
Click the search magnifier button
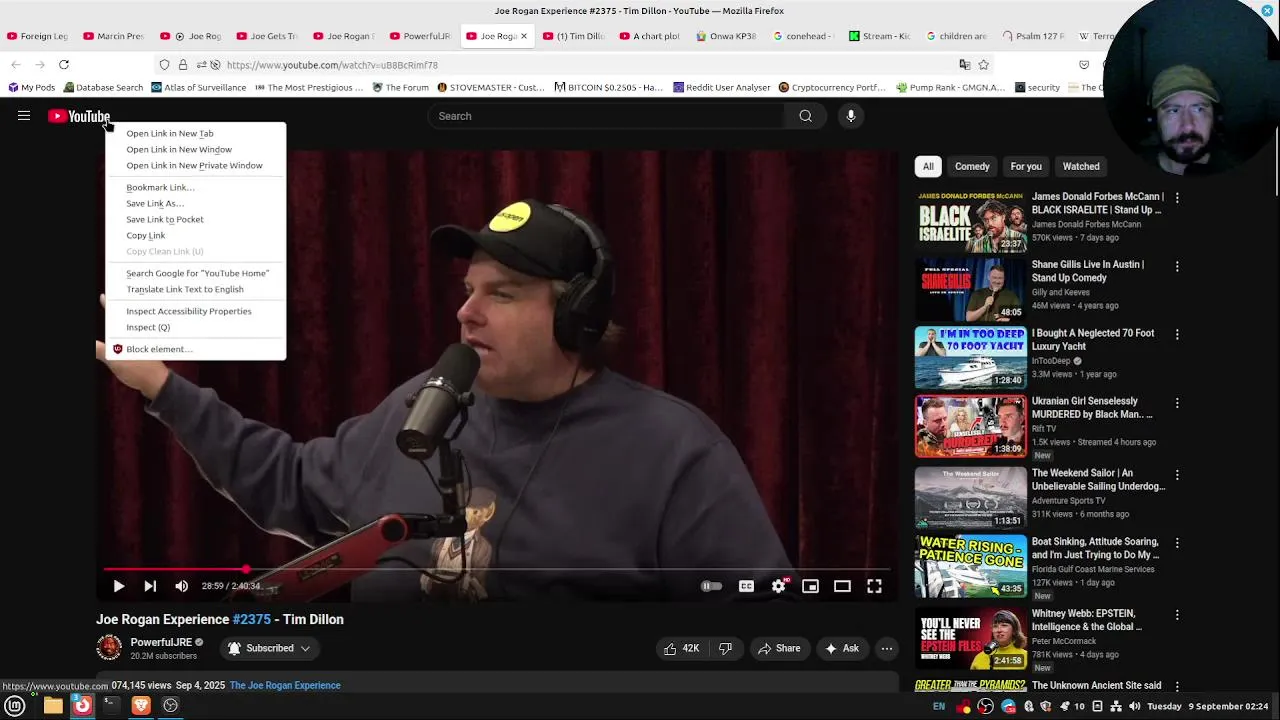805,116
